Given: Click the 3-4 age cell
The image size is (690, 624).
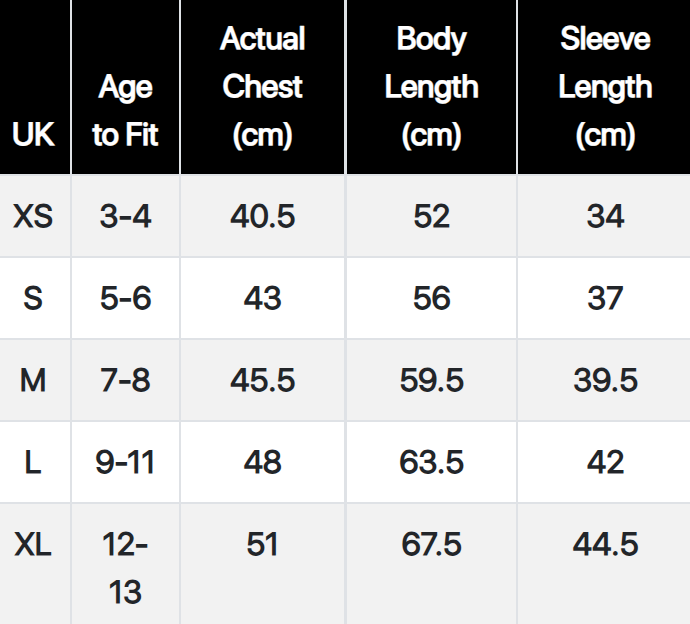Looking at the screenshot, I should pyautogui.click(x=125, y=216).
